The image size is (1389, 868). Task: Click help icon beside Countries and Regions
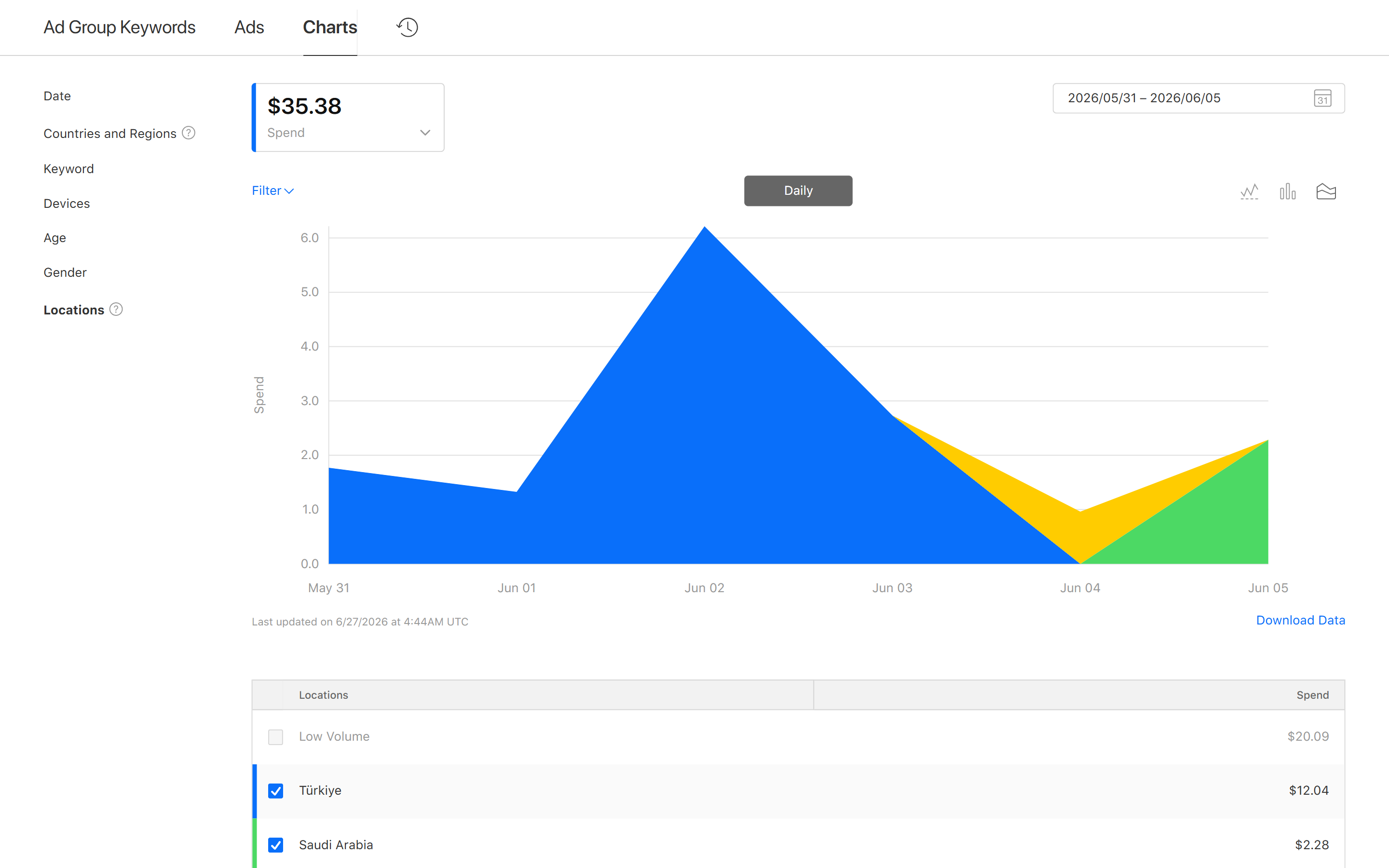(x=189, y=133)
